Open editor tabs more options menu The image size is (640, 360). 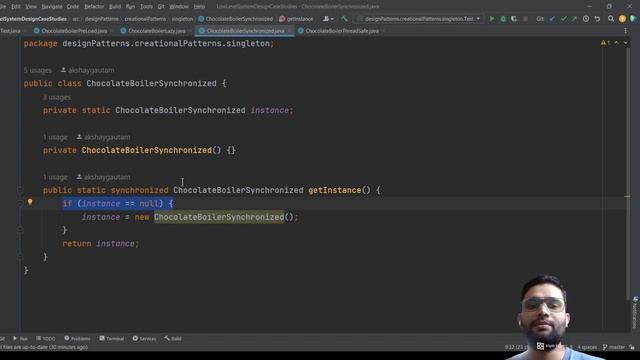click(625, 31)
